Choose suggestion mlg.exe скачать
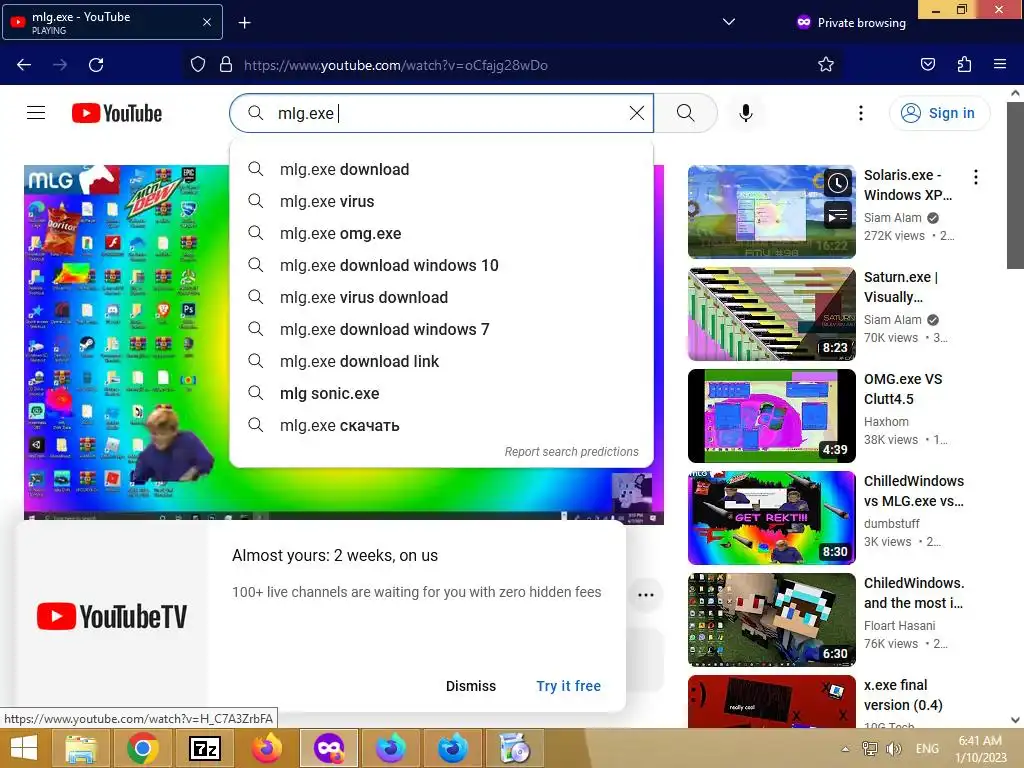1024x768 pixels. 441,425
